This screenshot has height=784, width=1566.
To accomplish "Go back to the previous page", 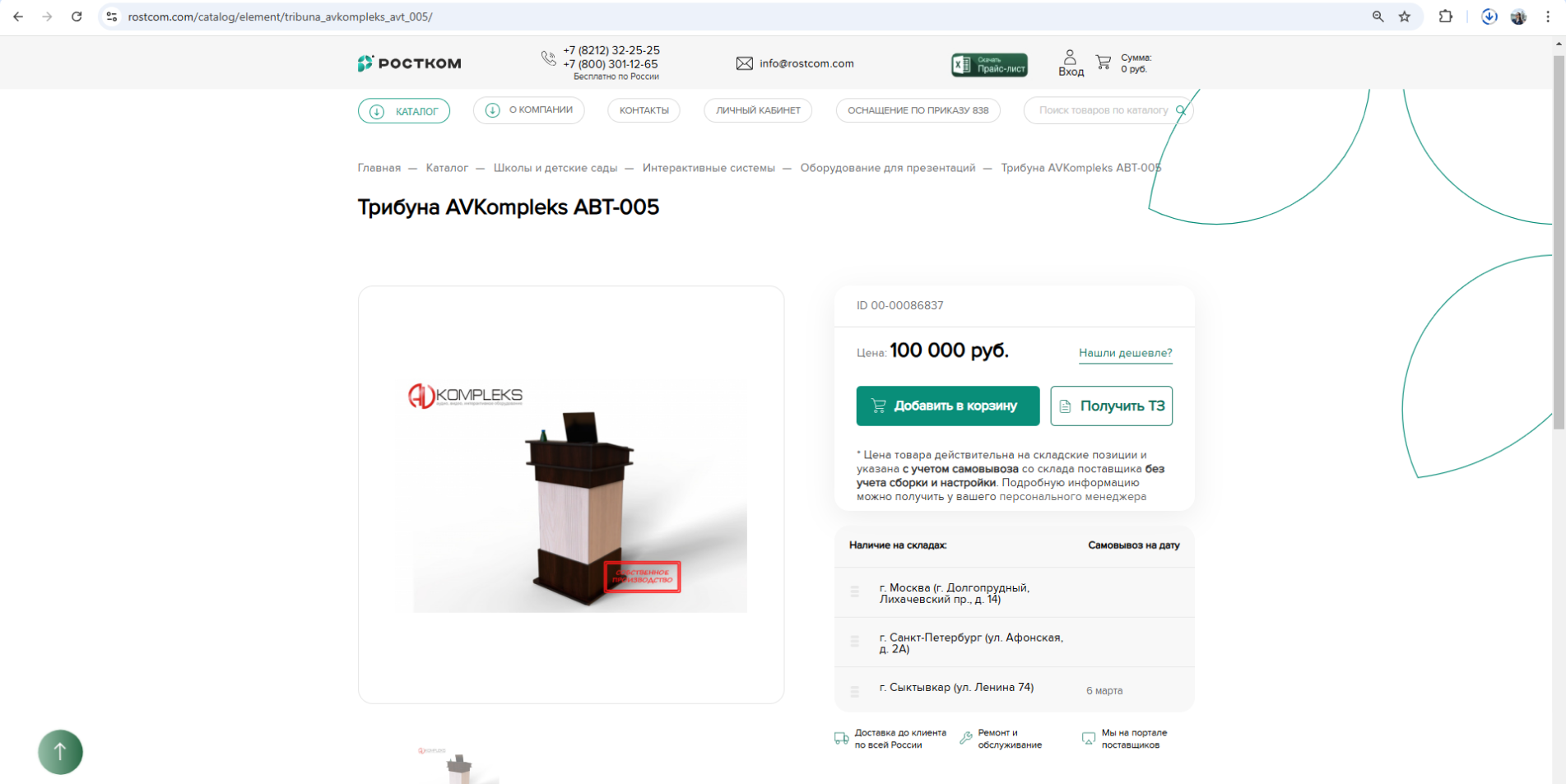I will coord(18,16).
